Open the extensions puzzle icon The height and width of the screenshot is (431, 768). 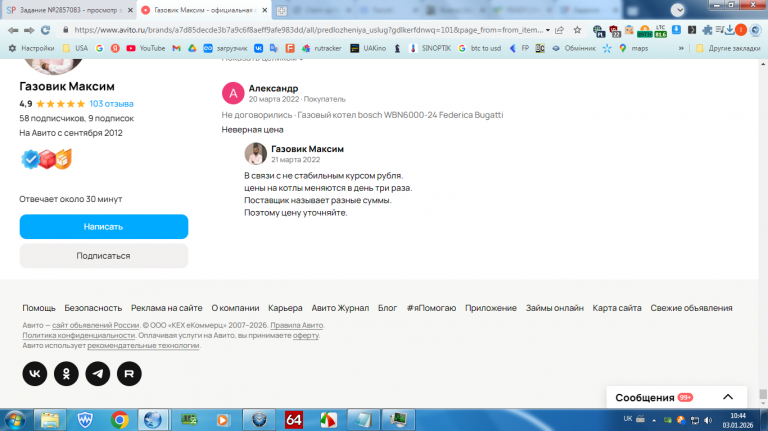pos(707,30)
